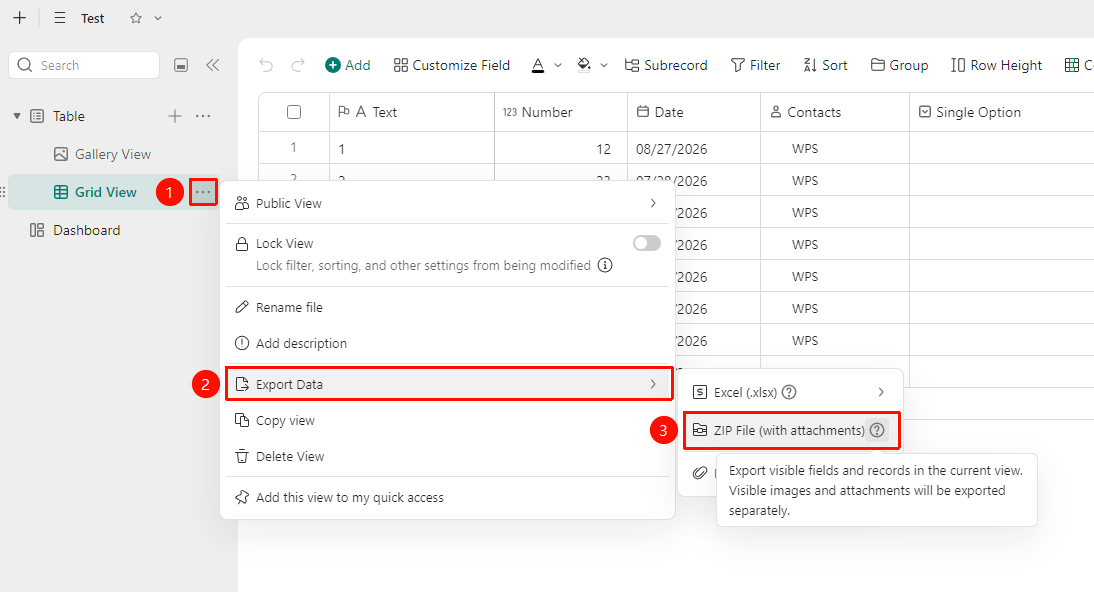Click the Single Option column header
1094x592 pixels.
point(1001,112)
